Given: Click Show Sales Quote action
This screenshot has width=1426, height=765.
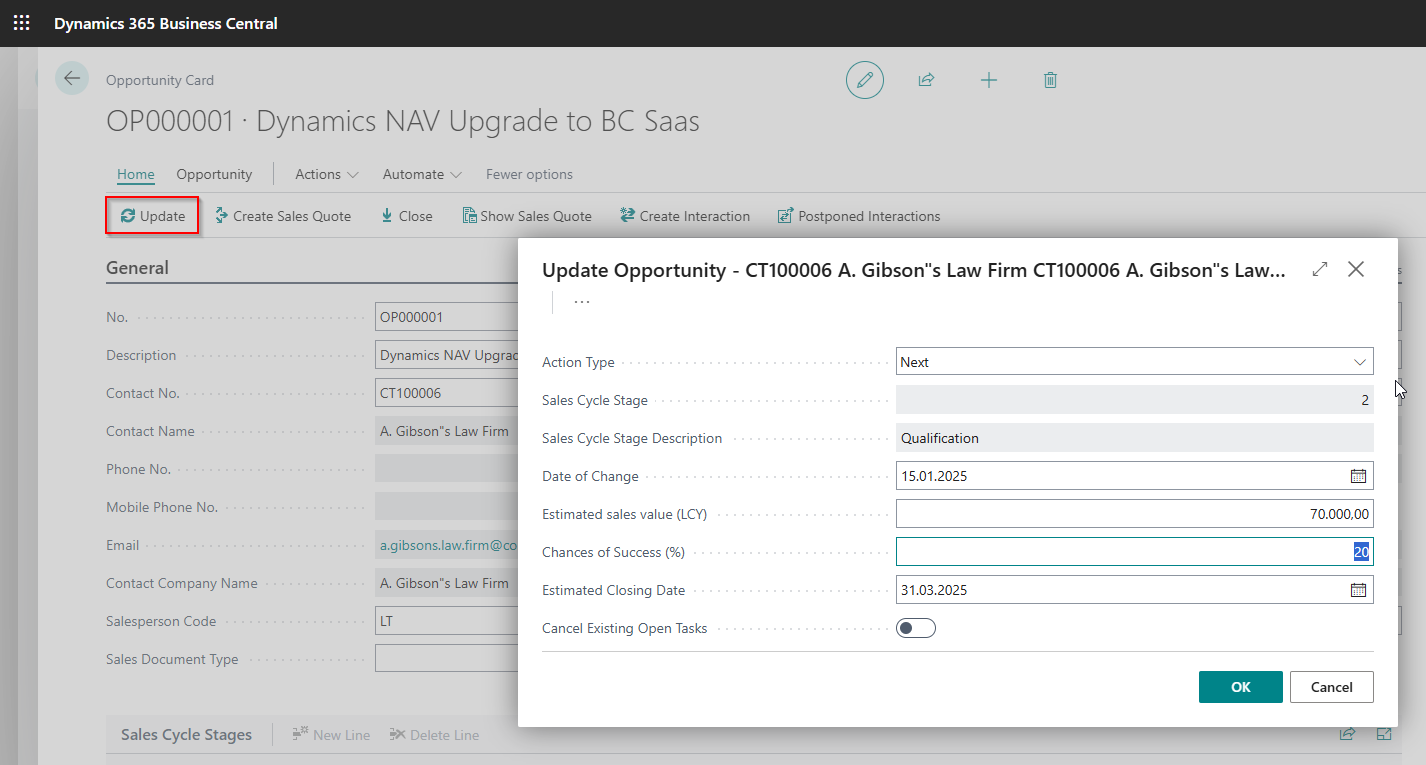Looking at the screenshot, I should click(527, 216).
